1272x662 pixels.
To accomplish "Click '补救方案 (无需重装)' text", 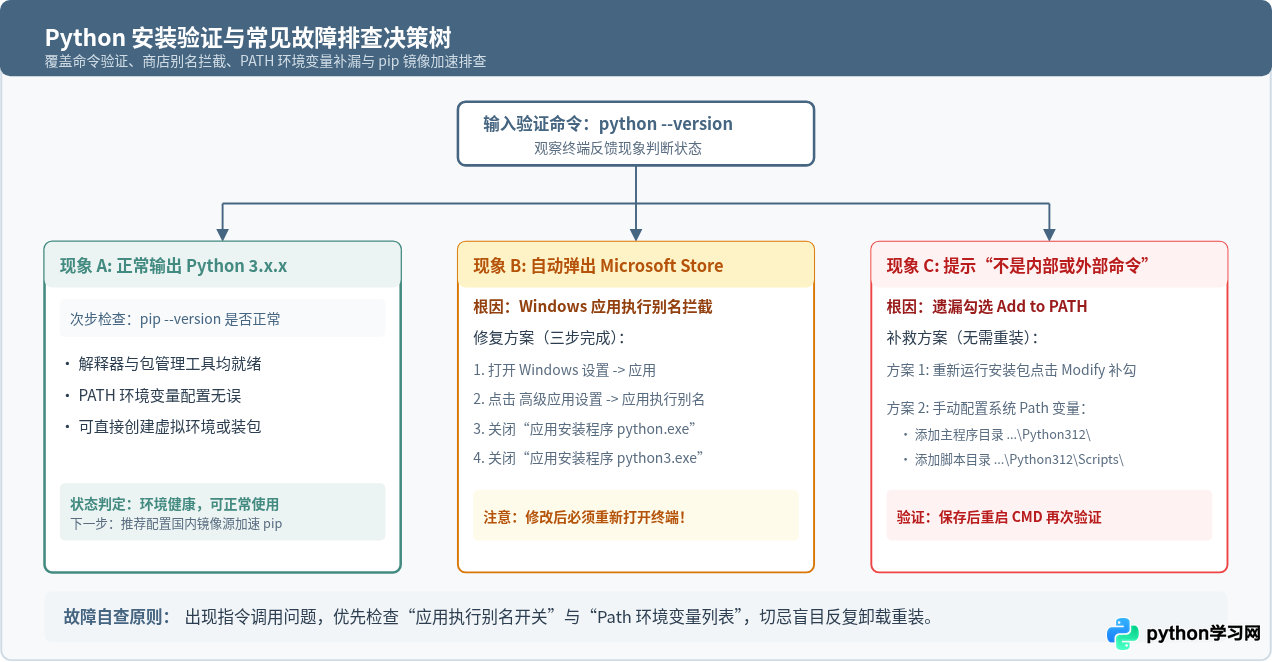I will click(x=962, y=337).
